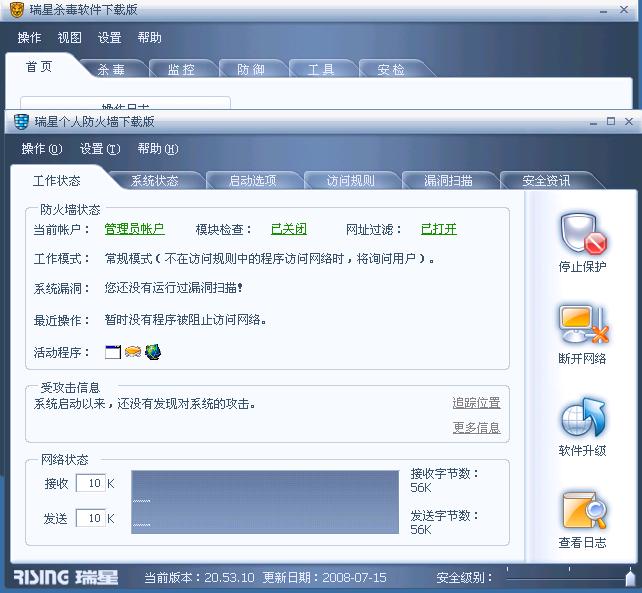Open antivirus window 操作 menu
The image size is (642, 593).
tap(29, 38)
